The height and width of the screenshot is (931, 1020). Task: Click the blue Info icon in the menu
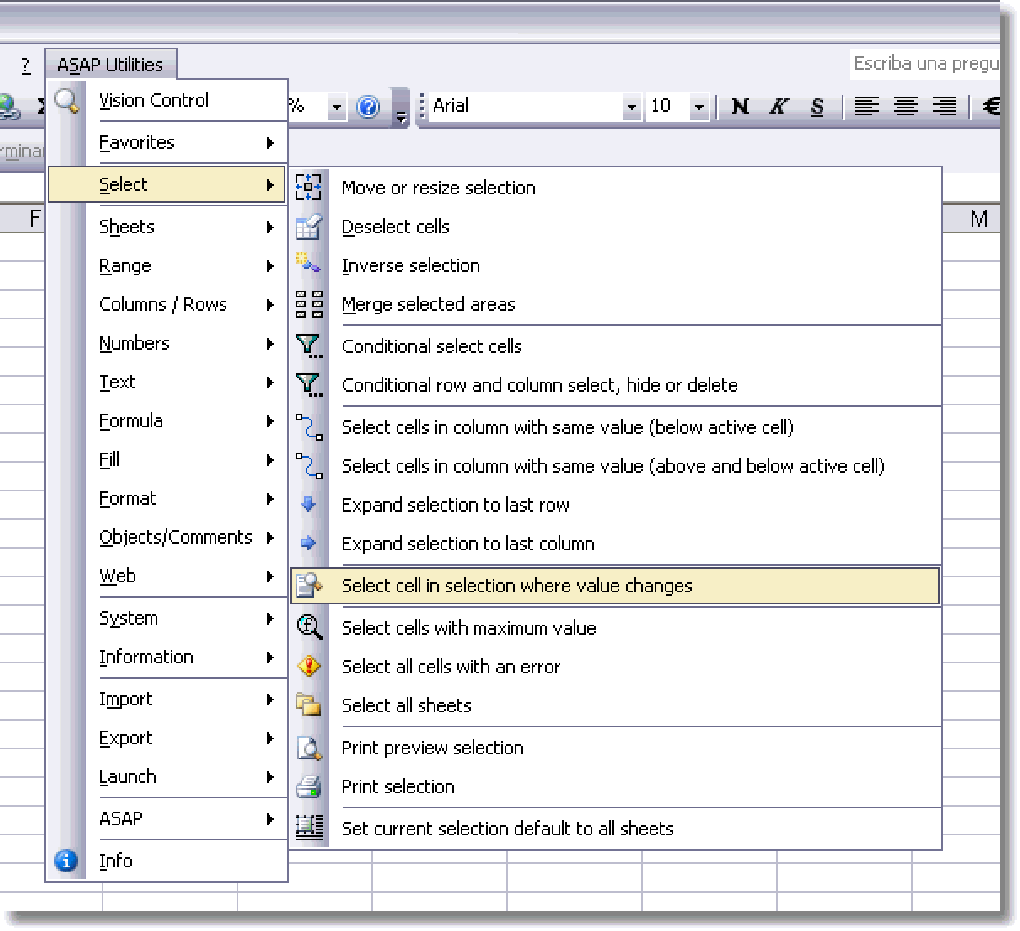66,860
